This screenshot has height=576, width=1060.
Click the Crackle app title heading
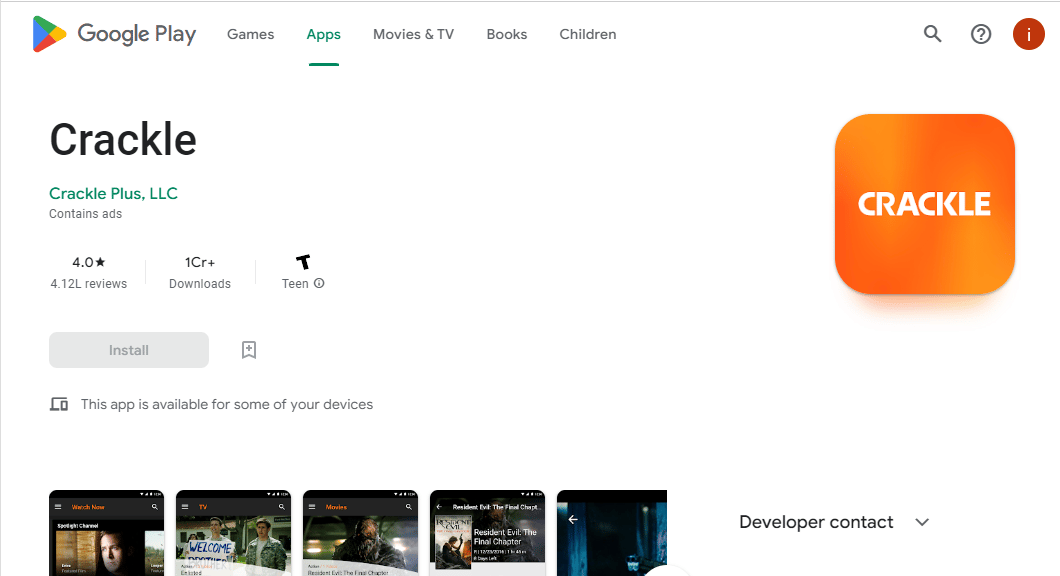click(122, 139)
